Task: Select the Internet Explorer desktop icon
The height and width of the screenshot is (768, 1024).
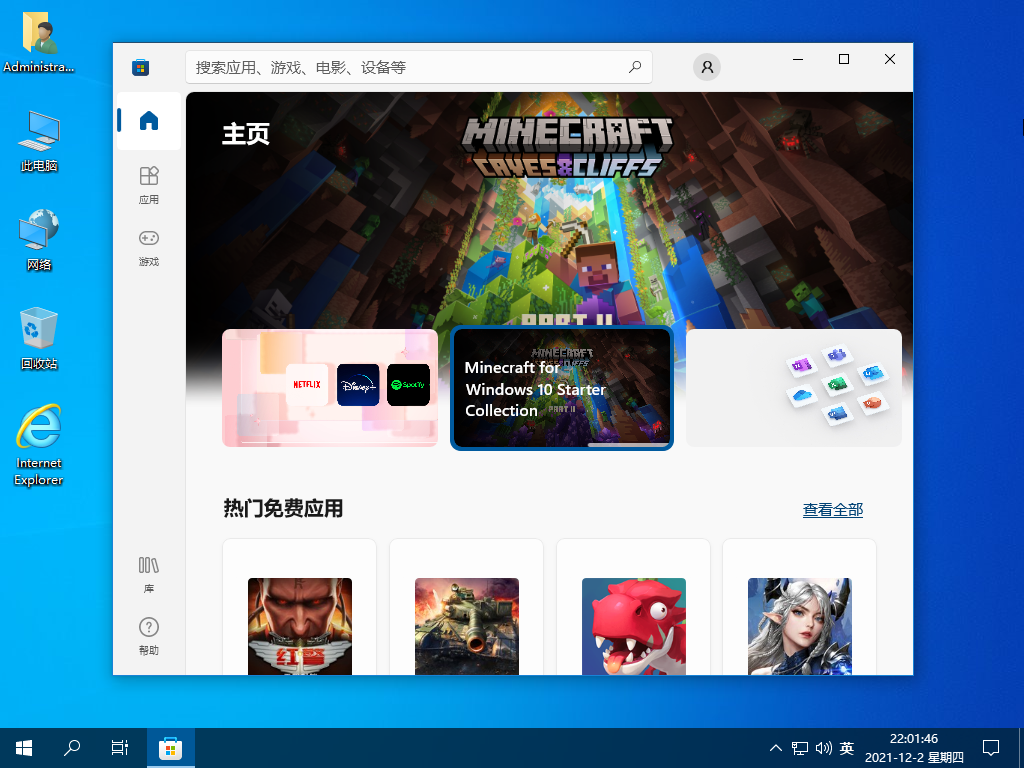Action: click(x=39, y=445)
